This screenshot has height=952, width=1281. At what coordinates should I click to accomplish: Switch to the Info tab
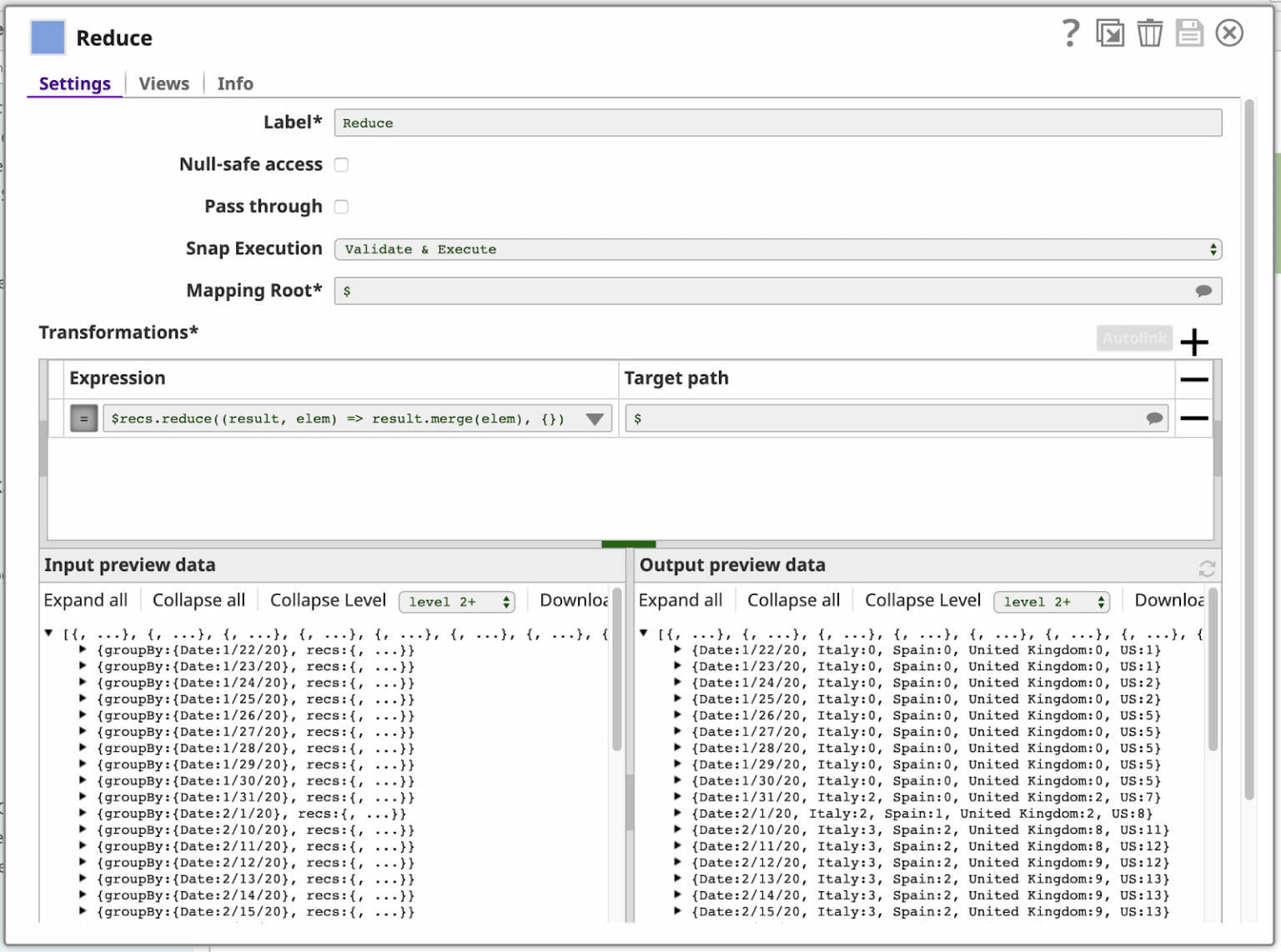tap(234, 83)
